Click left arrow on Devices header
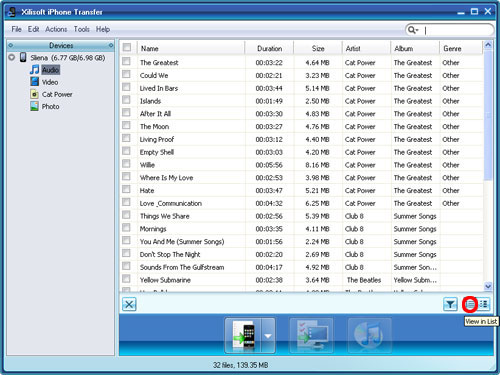Viewport: 500px width, 375px height. (11, 45)
